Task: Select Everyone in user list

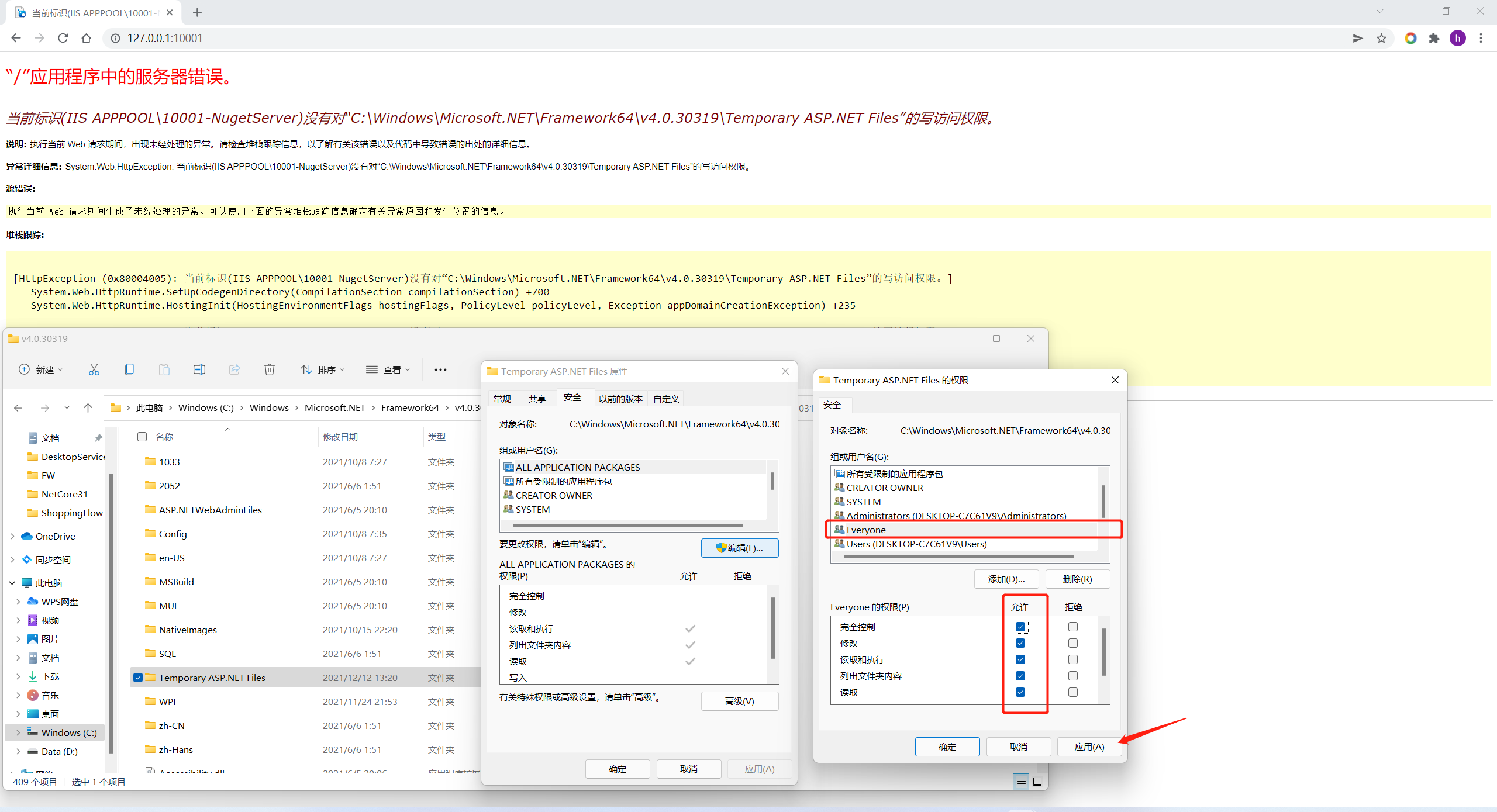Action: [965, 530]
